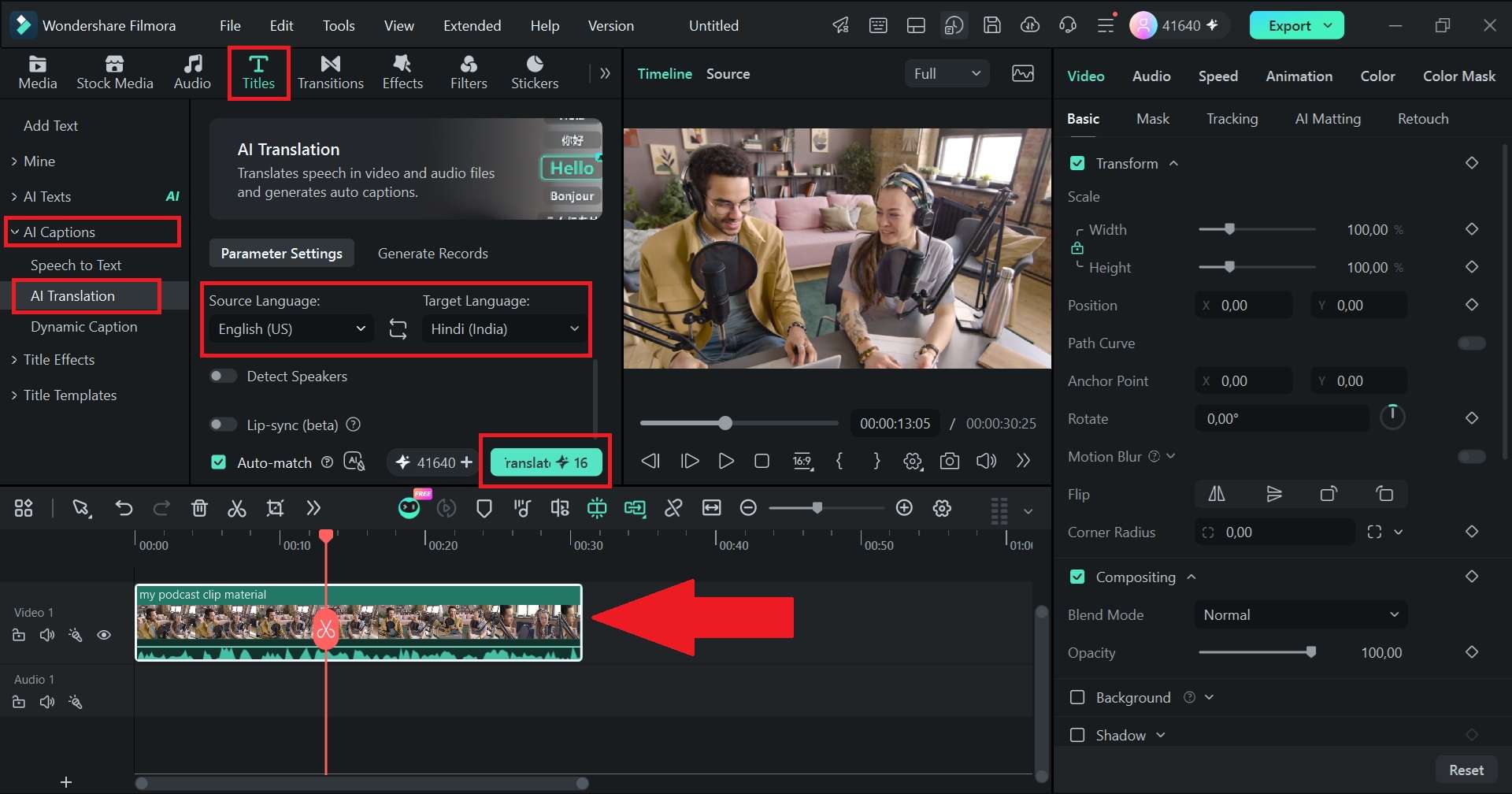Switch to the Color tab
1512x794 pixels.
click(x=1377, y=76)
